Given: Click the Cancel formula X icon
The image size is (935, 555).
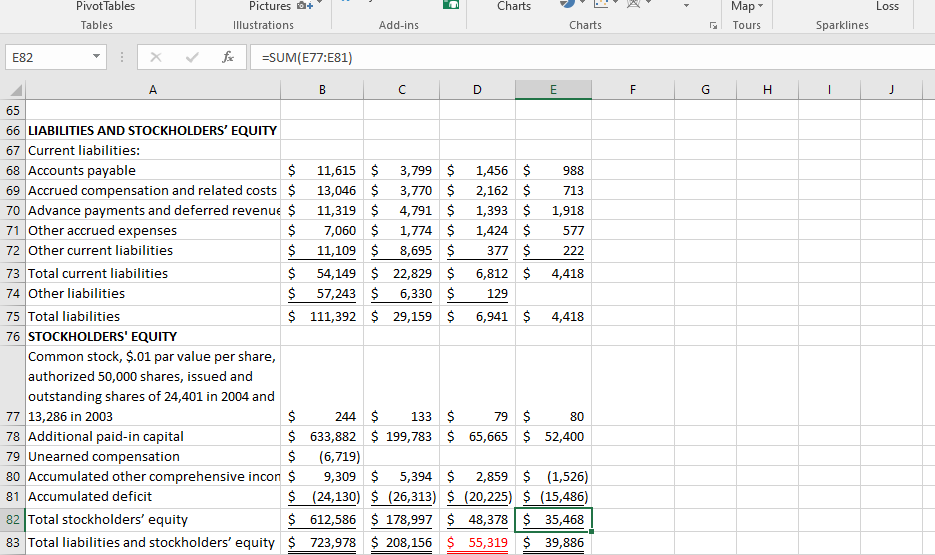Looking at the screenshot, I should point(156,57).
